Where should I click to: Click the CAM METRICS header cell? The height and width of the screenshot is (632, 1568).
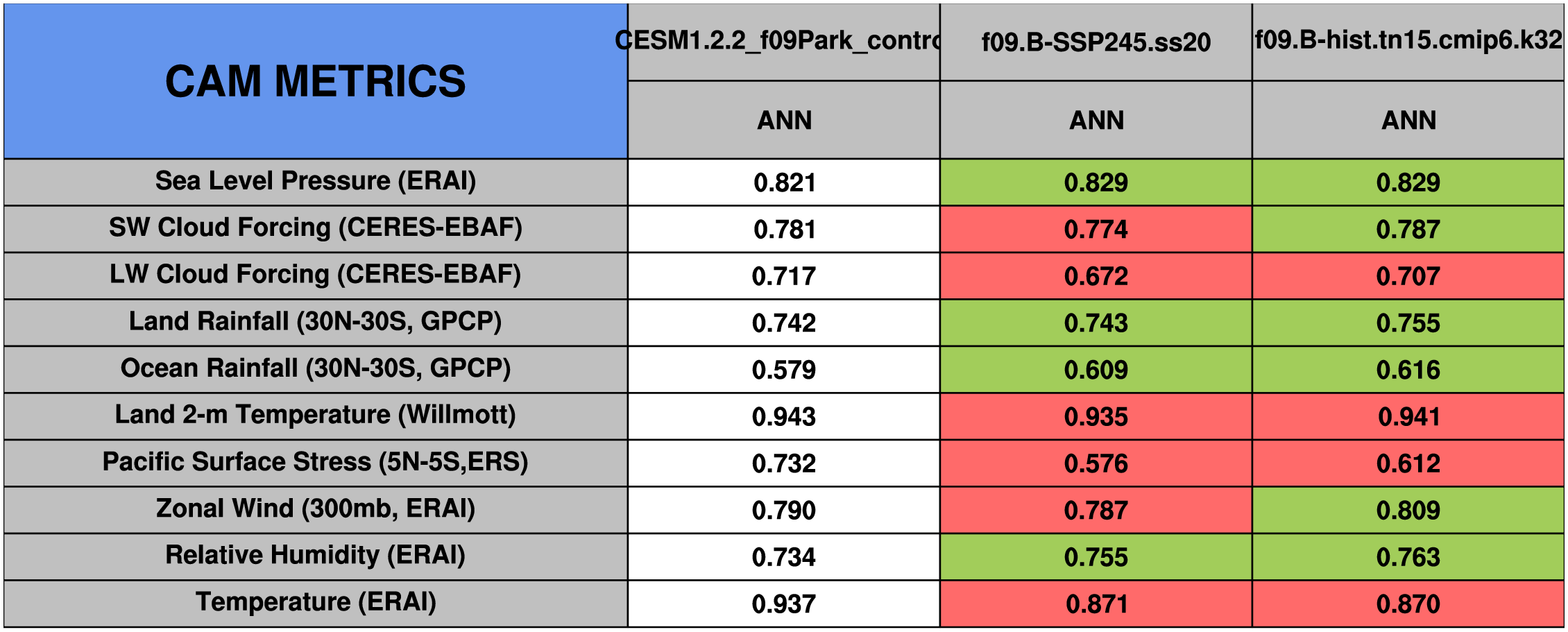[x=316, y=81]
